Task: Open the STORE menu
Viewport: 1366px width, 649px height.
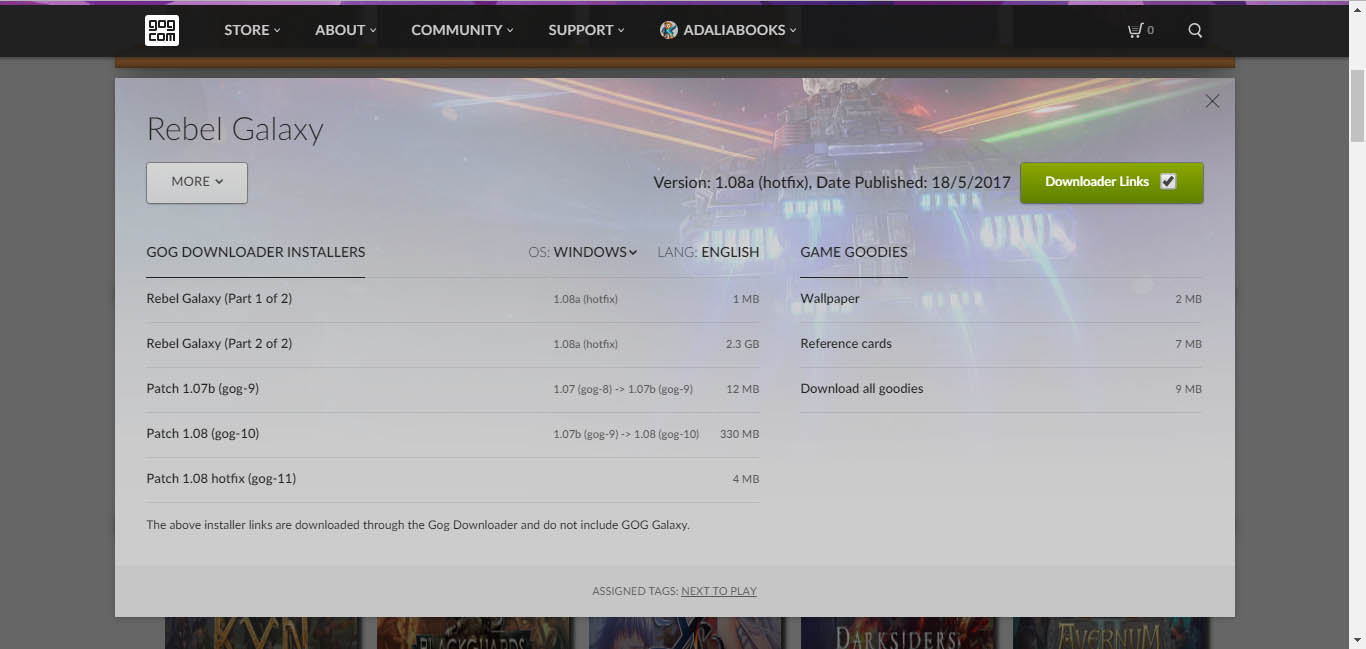Action: 252,30
